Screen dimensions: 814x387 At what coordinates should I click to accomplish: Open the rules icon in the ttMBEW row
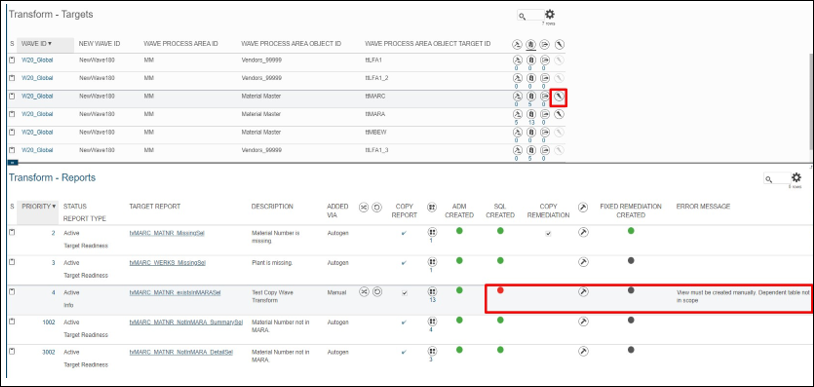click(x=517, y=132)
